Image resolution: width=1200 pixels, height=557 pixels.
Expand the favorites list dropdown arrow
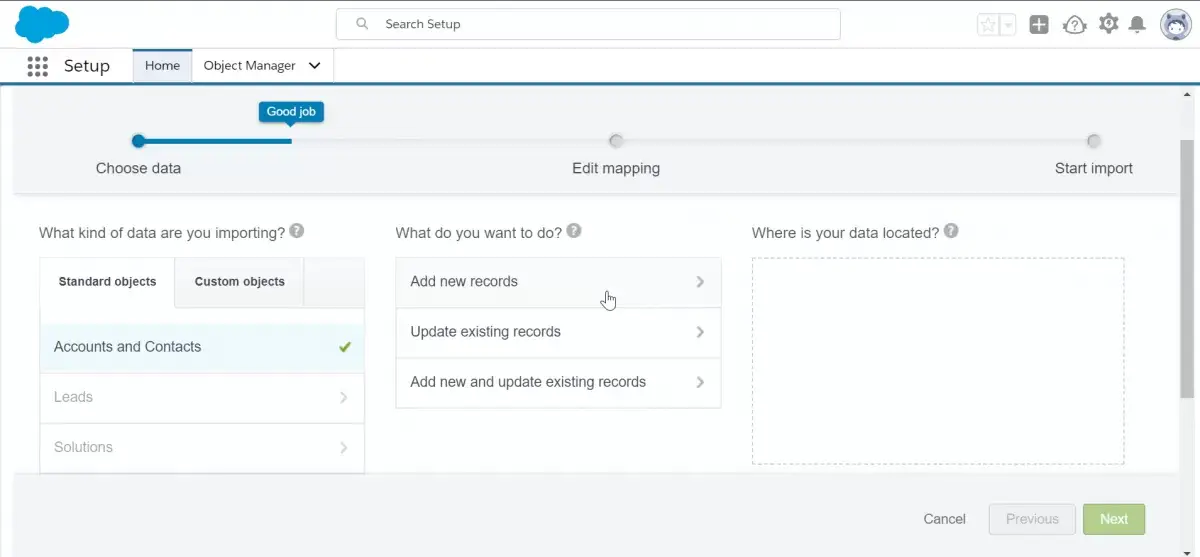1008,25
